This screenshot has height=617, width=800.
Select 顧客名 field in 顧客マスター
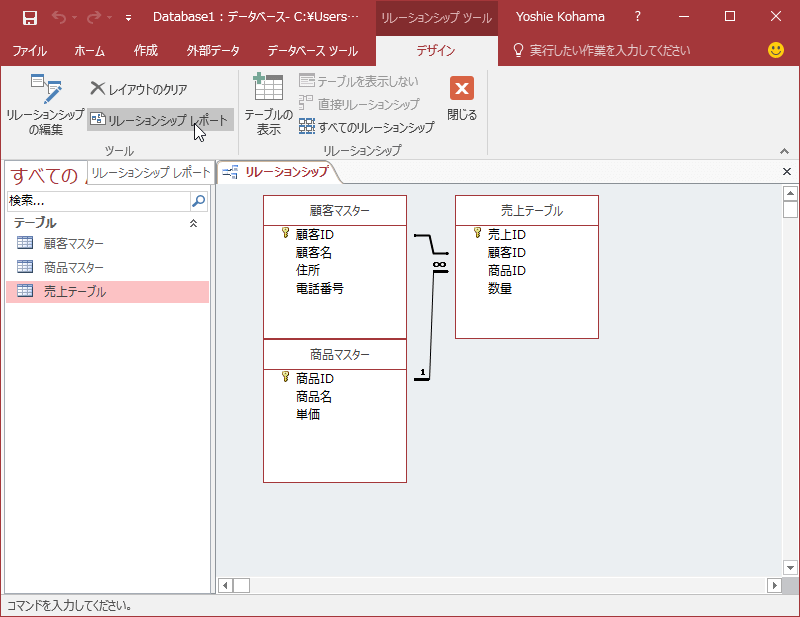(x=313, y=253)
